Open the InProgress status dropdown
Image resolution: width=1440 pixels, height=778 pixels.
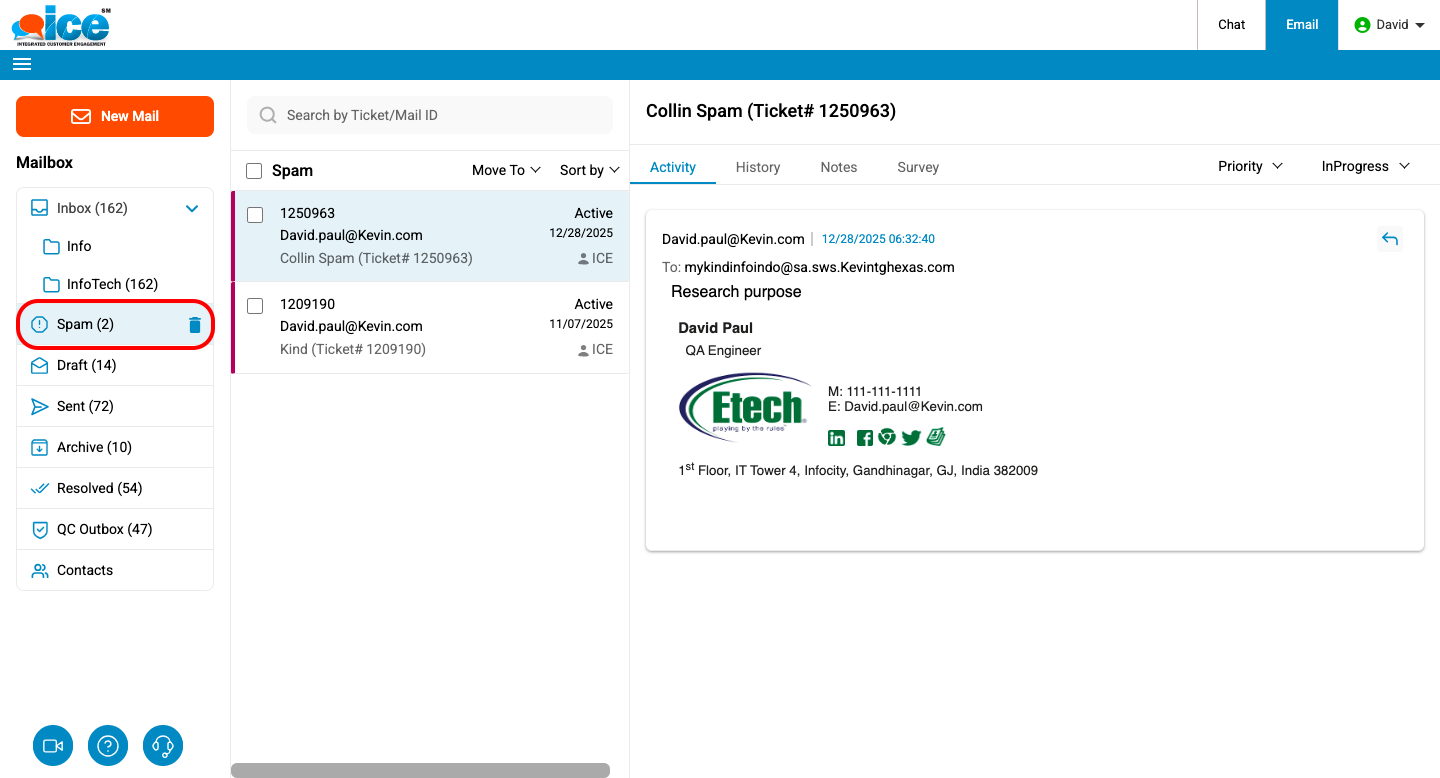click(x=1365, y=166)
